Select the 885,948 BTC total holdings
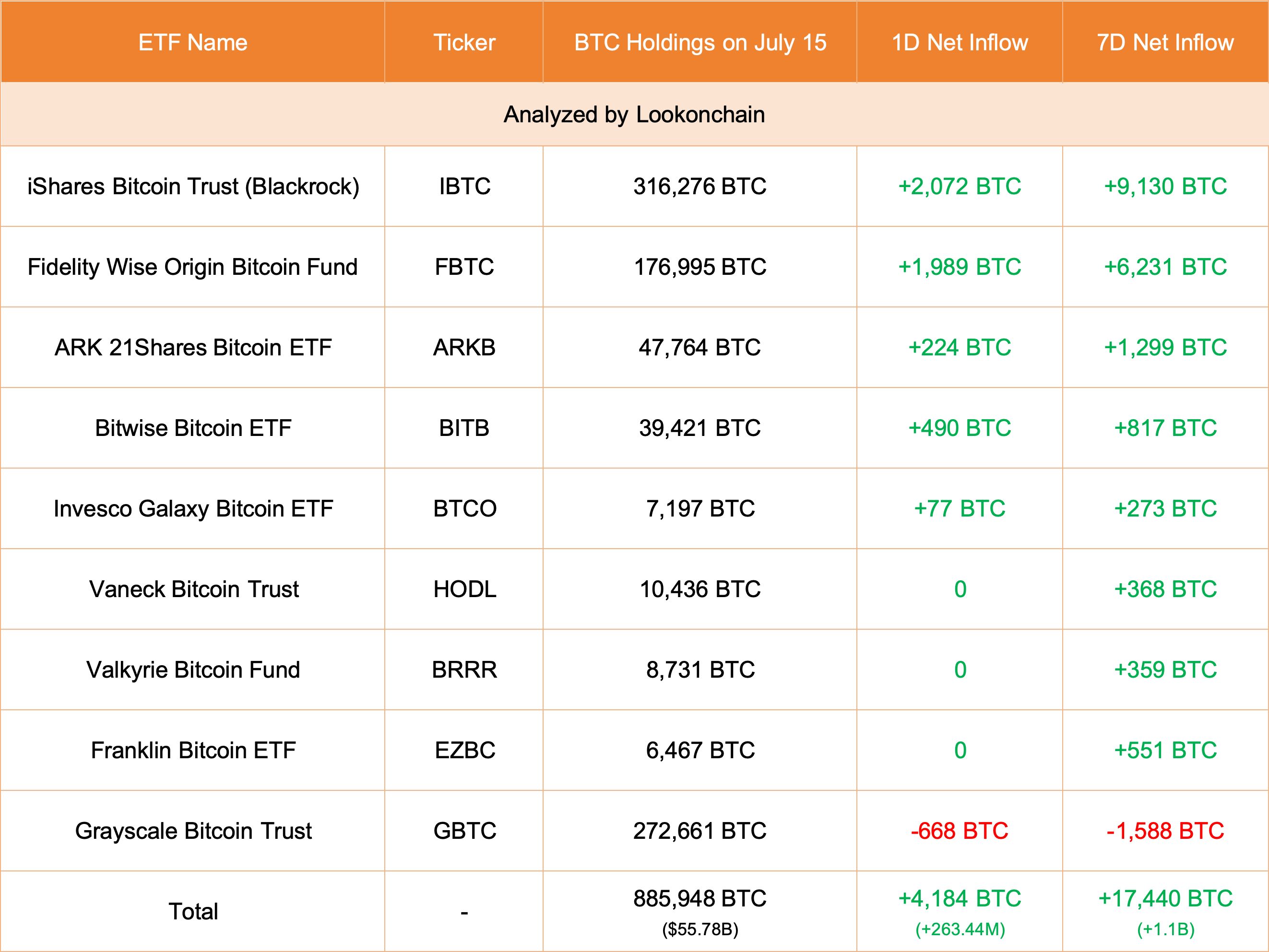Viewport: 1269px width, 952px height. pyautogui.click(x=700, y=899)
